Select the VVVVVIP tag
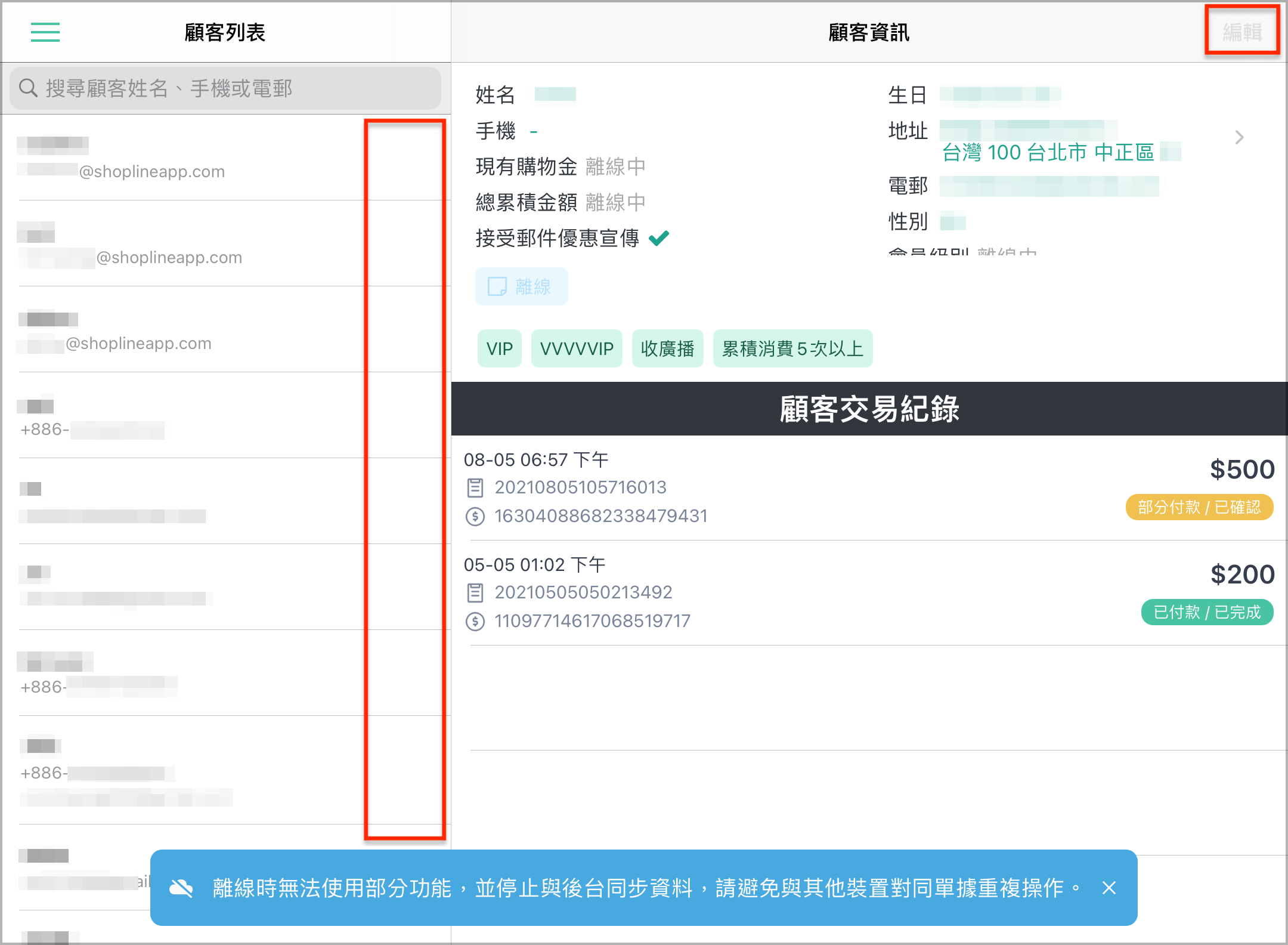Viewport: 1288px width, 945px height. coord(577,348)
